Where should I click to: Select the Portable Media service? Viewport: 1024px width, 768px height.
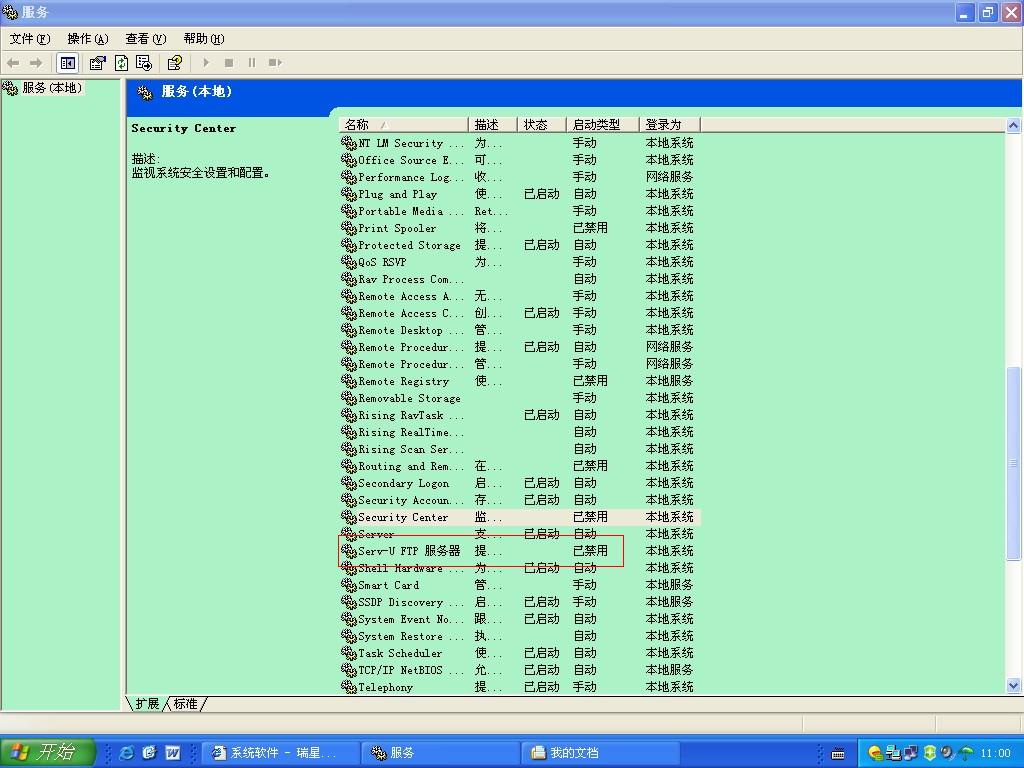point(520,211)
